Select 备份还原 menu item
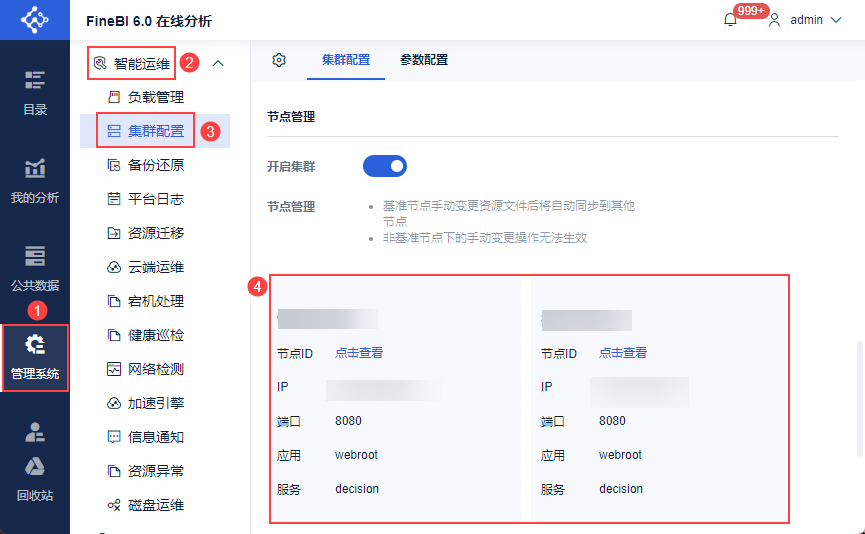This screenshot has height=534, width=865. (155, 165)
